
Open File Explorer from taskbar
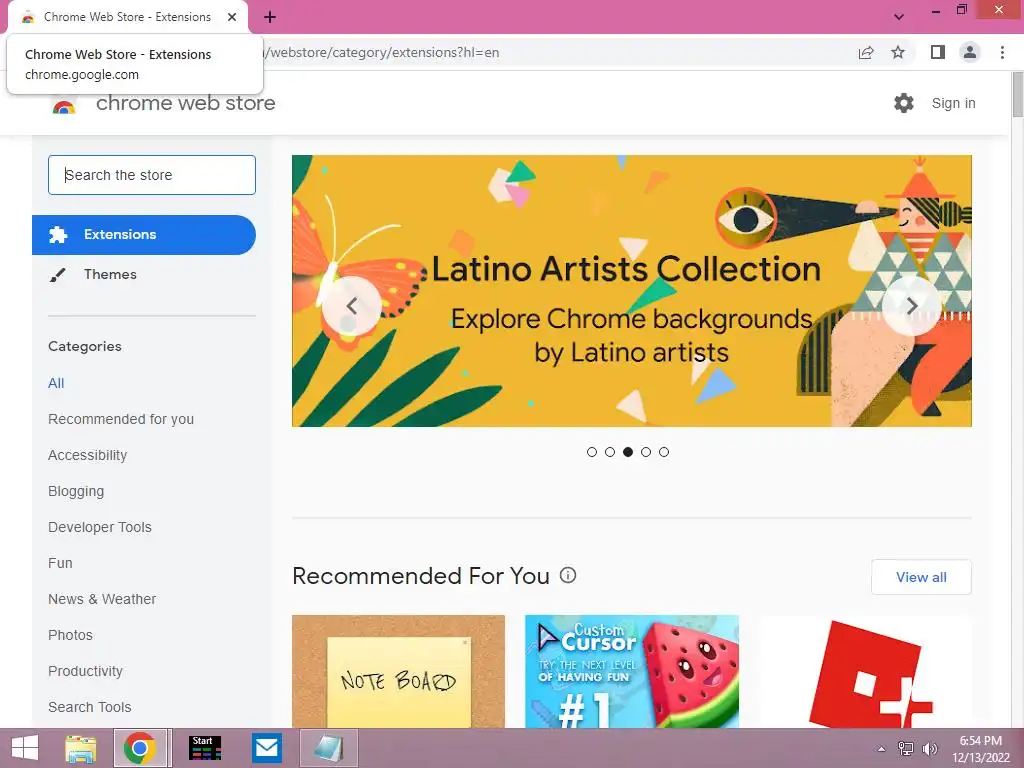tap(81, 748)
